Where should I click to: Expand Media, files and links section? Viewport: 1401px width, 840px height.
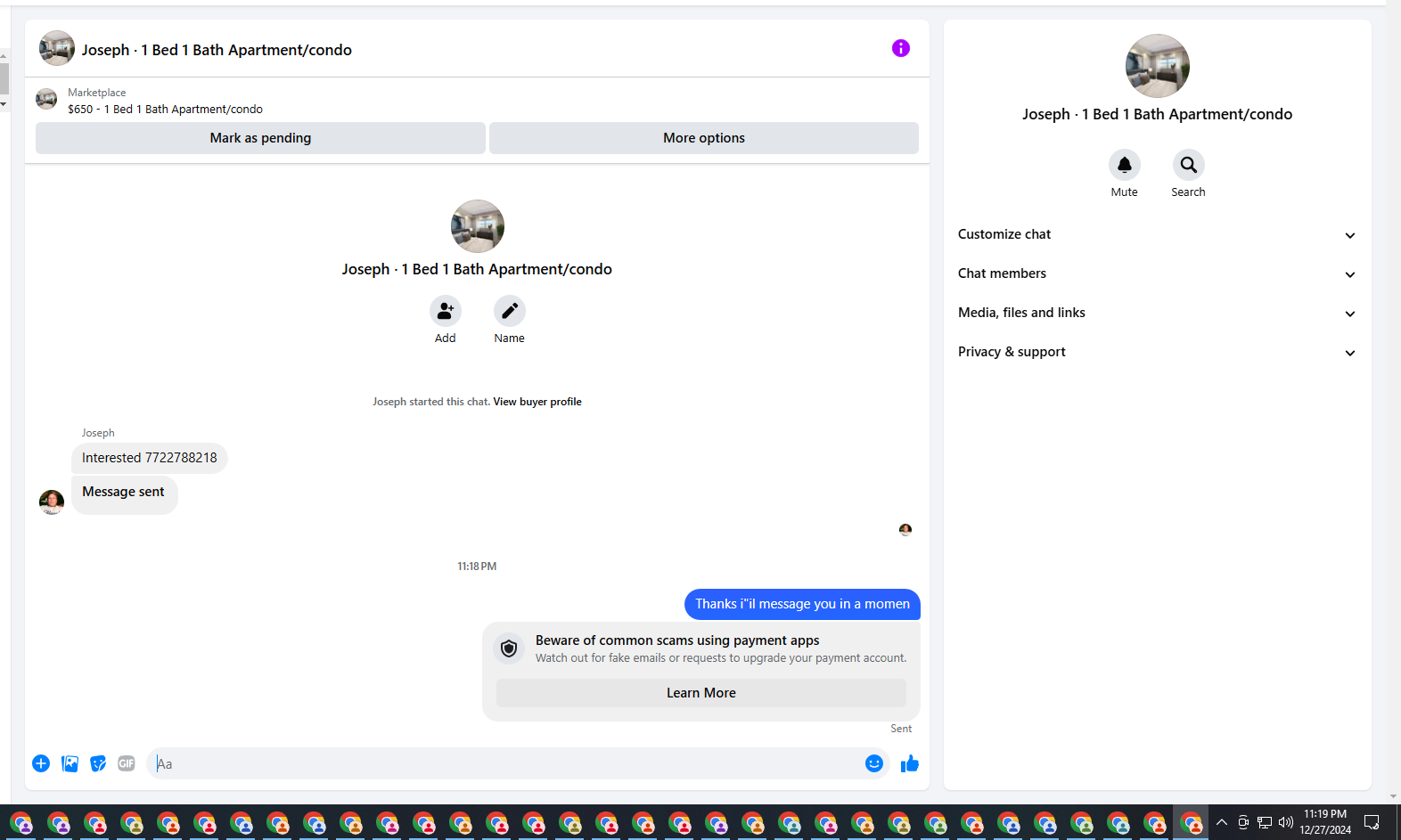pyautogui.click(x=1157, y=313)
